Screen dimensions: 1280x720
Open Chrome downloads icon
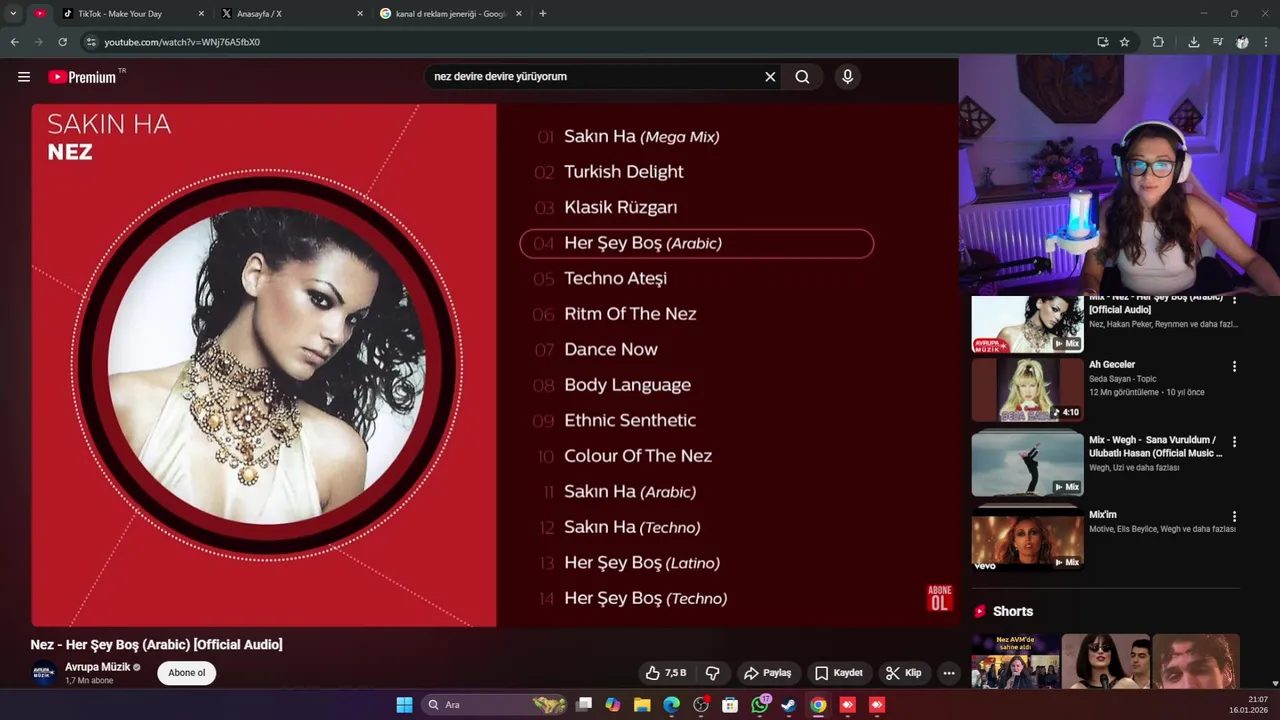click(1193, 42)
